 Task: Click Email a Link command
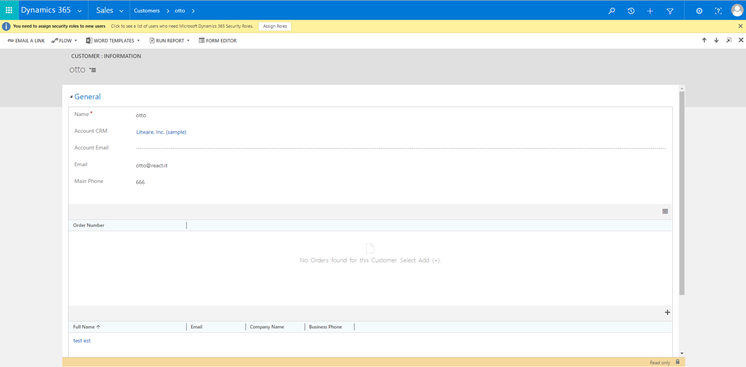[26, 41]
